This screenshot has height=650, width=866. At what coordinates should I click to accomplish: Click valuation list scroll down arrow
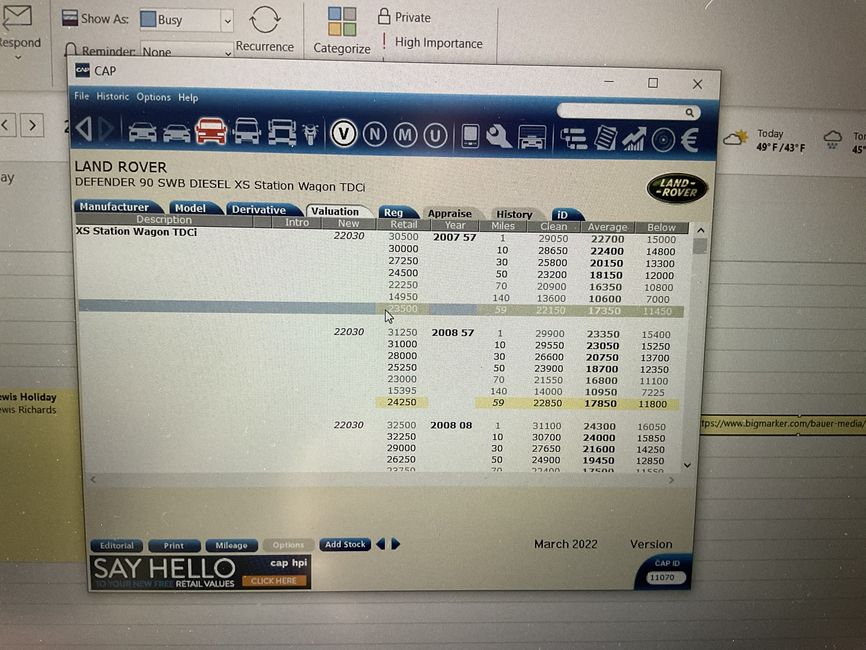tap(688, 466)
